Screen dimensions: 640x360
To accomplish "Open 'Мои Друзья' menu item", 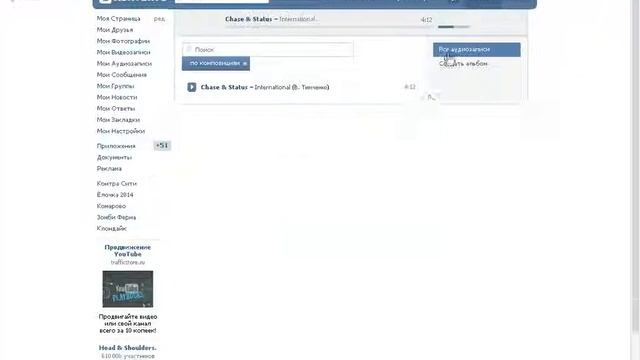I will [x=115, y=30].
